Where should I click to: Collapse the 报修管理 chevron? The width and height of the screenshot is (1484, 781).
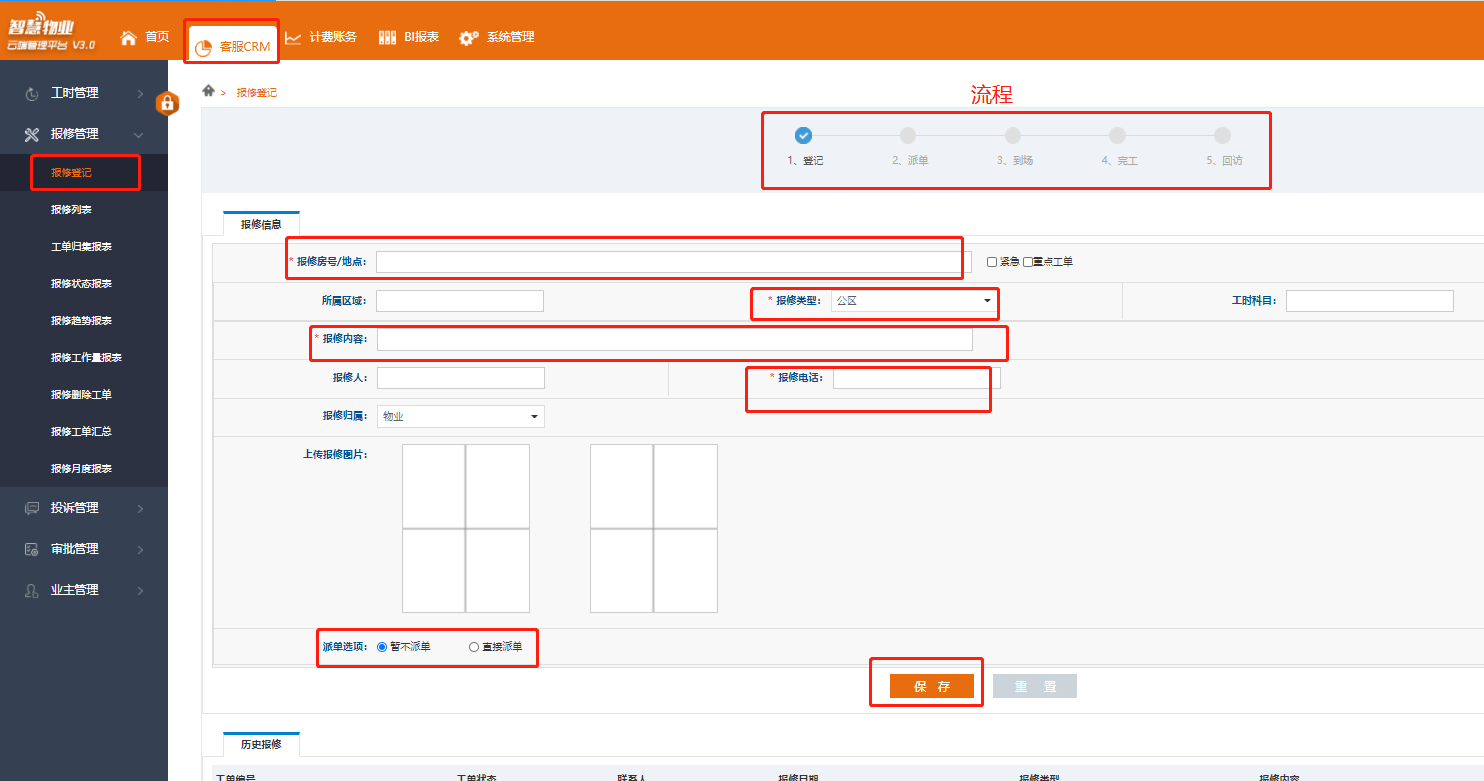pos(139,134)
